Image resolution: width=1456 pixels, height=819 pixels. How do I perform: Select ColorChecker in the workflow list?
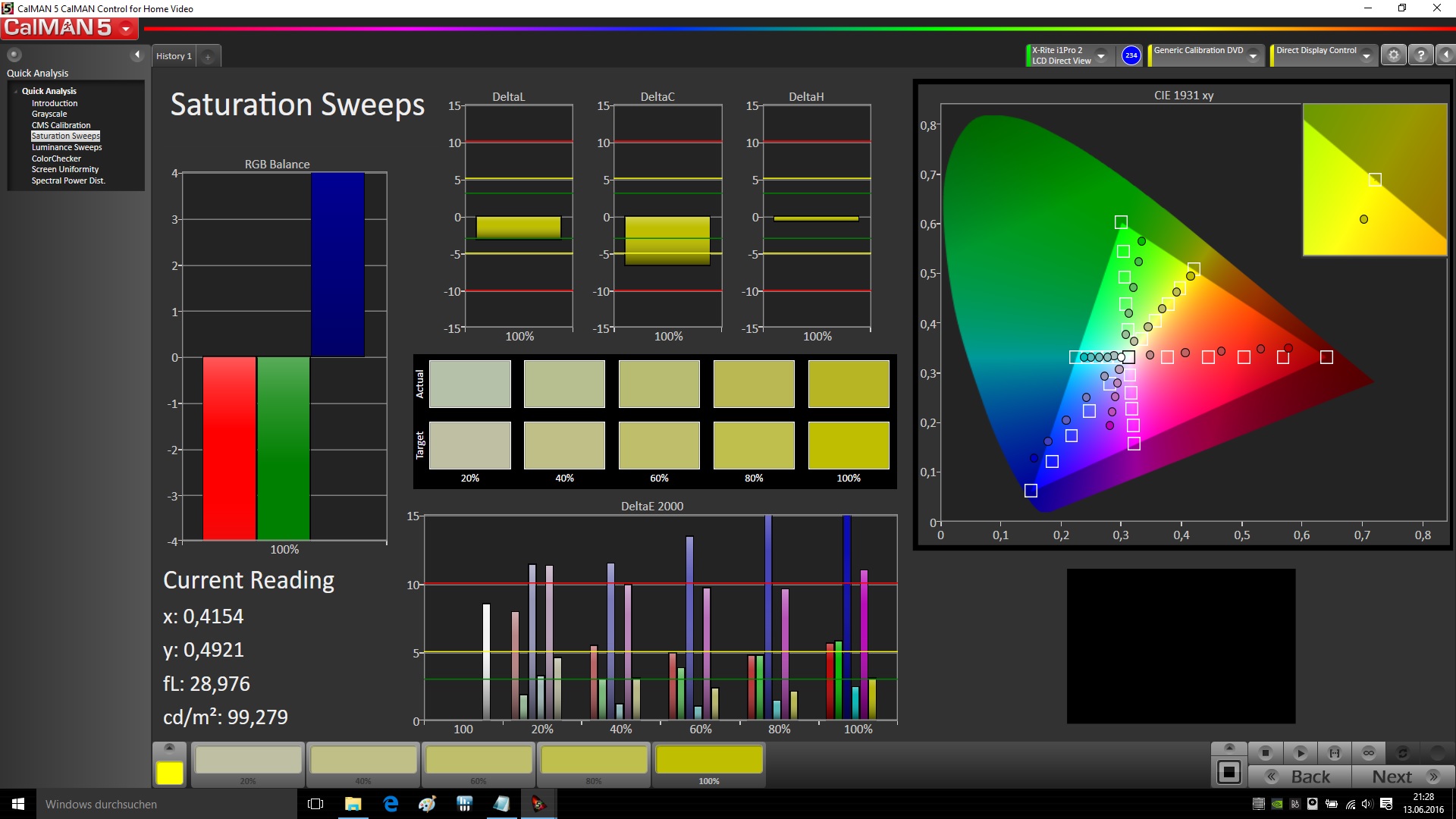(56, 158)
